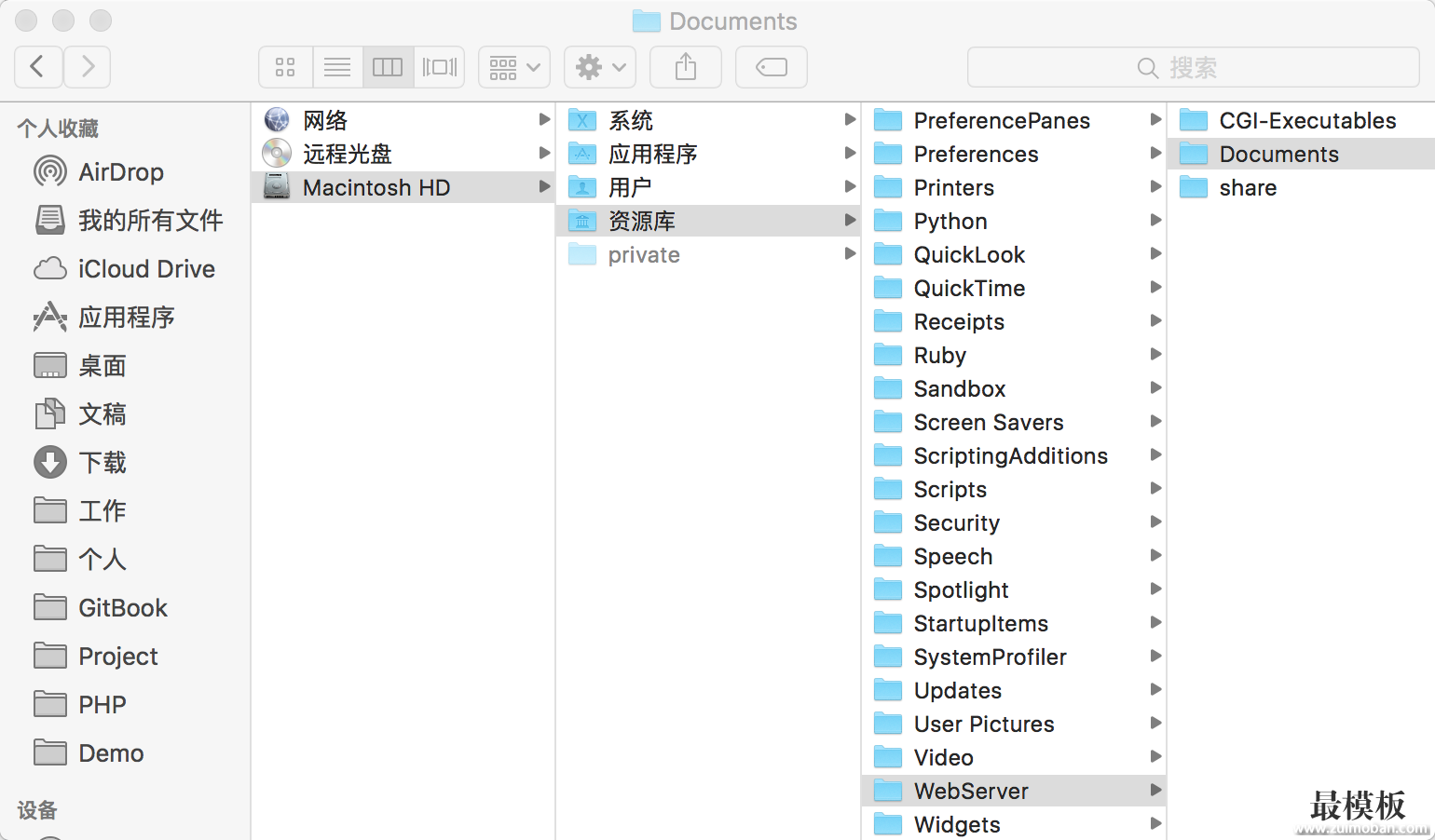Select the 应用程序 folder in the second column

[x=709, y=154]
